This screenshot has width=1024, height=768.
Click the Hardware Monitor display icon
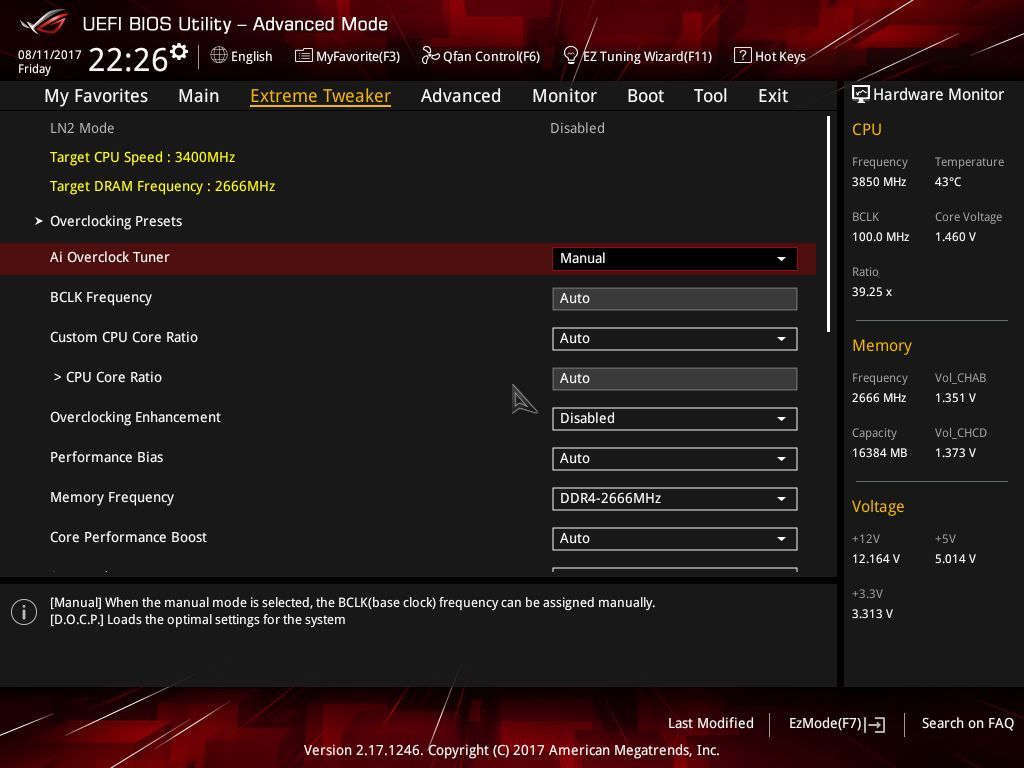click(x=861, y=94)
